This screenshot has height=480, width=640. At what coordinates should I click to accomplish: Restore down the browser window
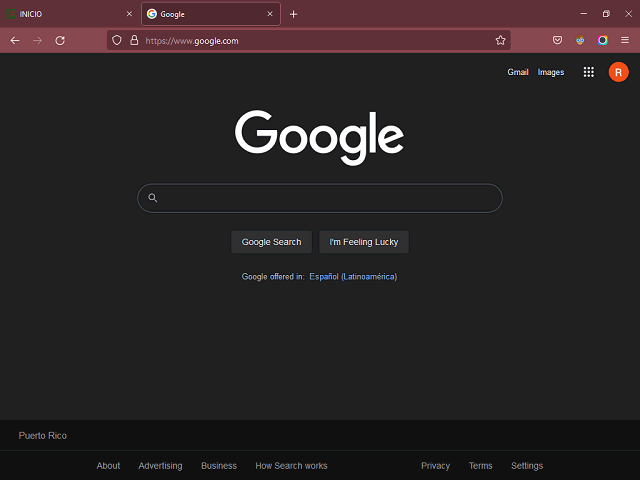click(x=606, y=14)
